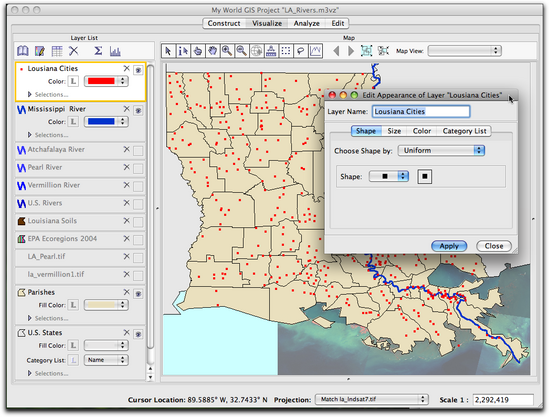Switch to the Analyze tab
This screenshot has height=417, width=549.
306,23
